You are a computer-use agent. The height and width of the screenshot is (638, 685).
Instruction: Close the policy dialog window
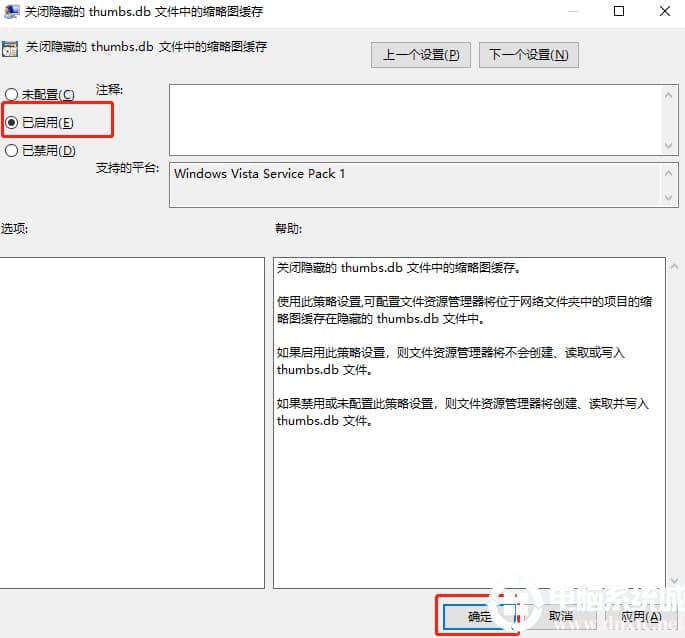pos(665,11)
